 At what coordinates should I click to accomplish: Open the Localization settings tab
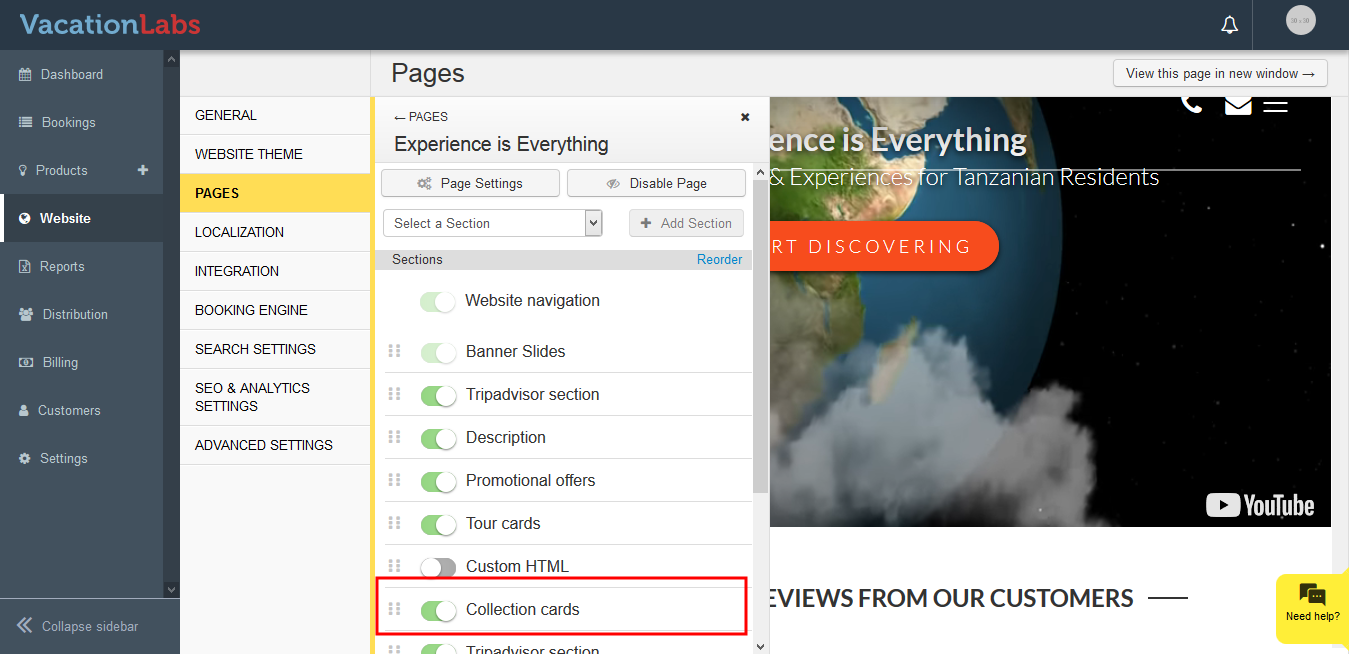click(x=239, y=232)
